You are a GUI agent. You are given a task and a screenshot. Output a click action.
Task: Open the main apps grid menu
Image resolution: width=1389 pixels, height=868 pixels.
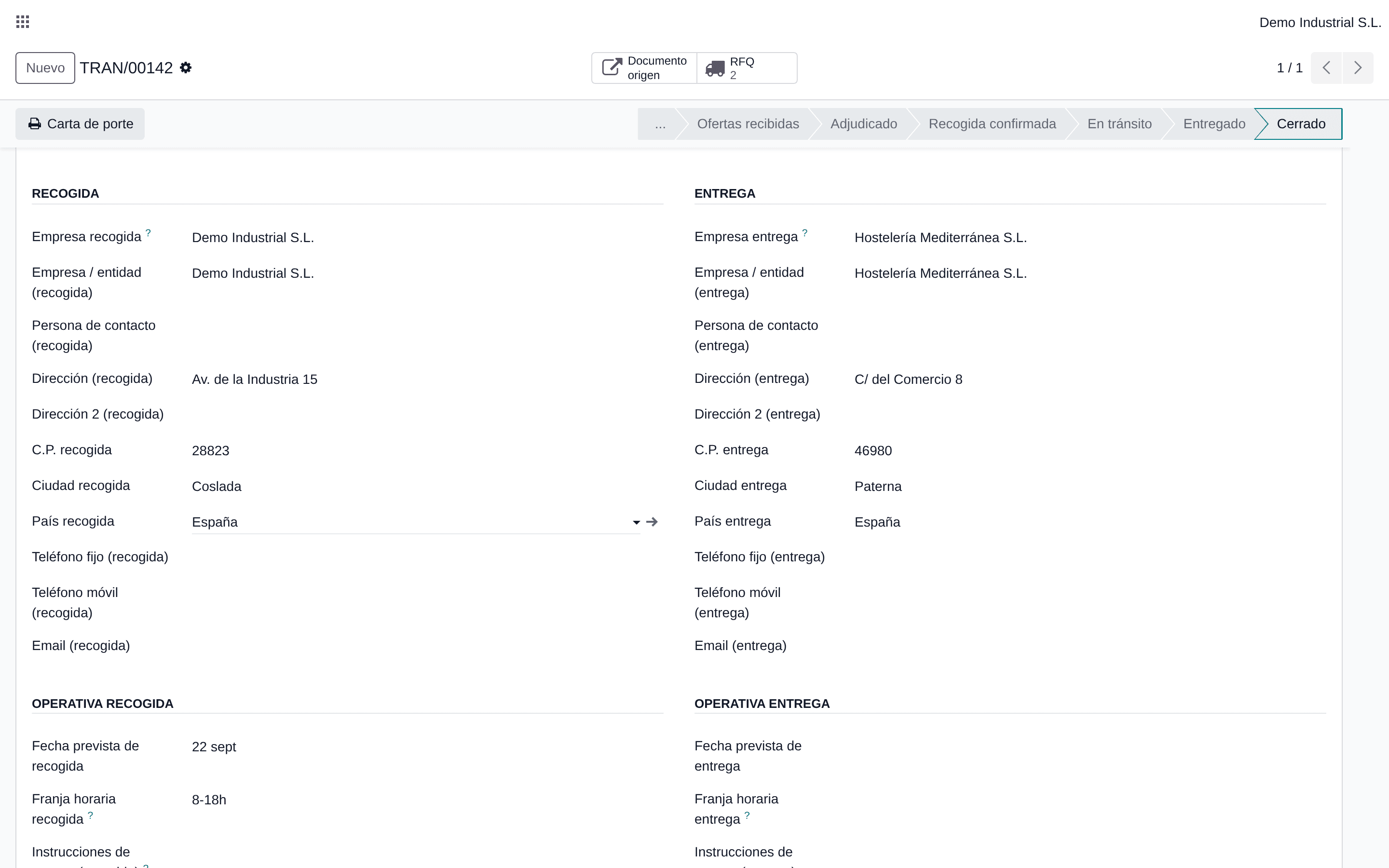22,22
